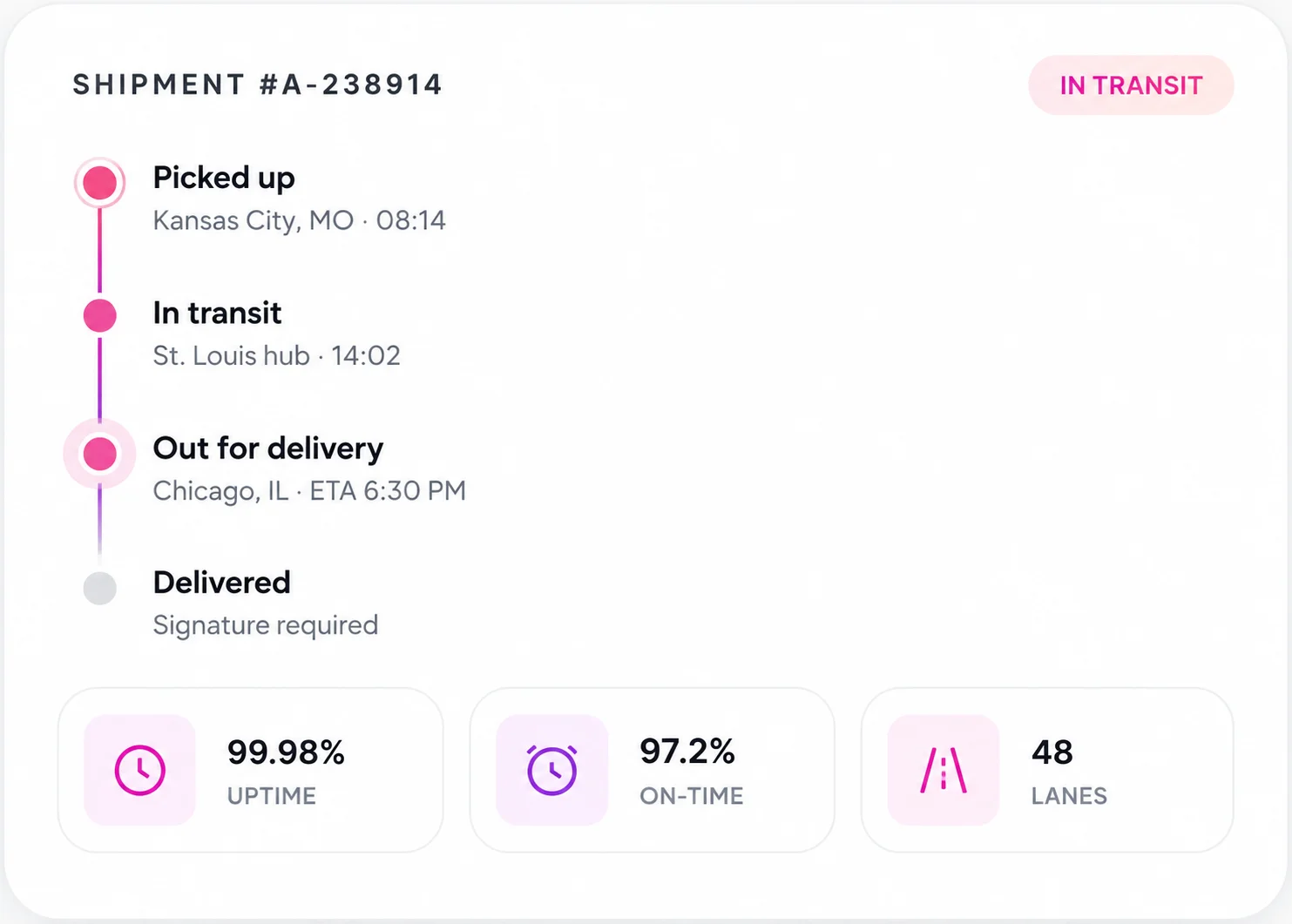Click the road lanes icon
Viewport: 1292px width, 924px height.
tap(944, 770)
